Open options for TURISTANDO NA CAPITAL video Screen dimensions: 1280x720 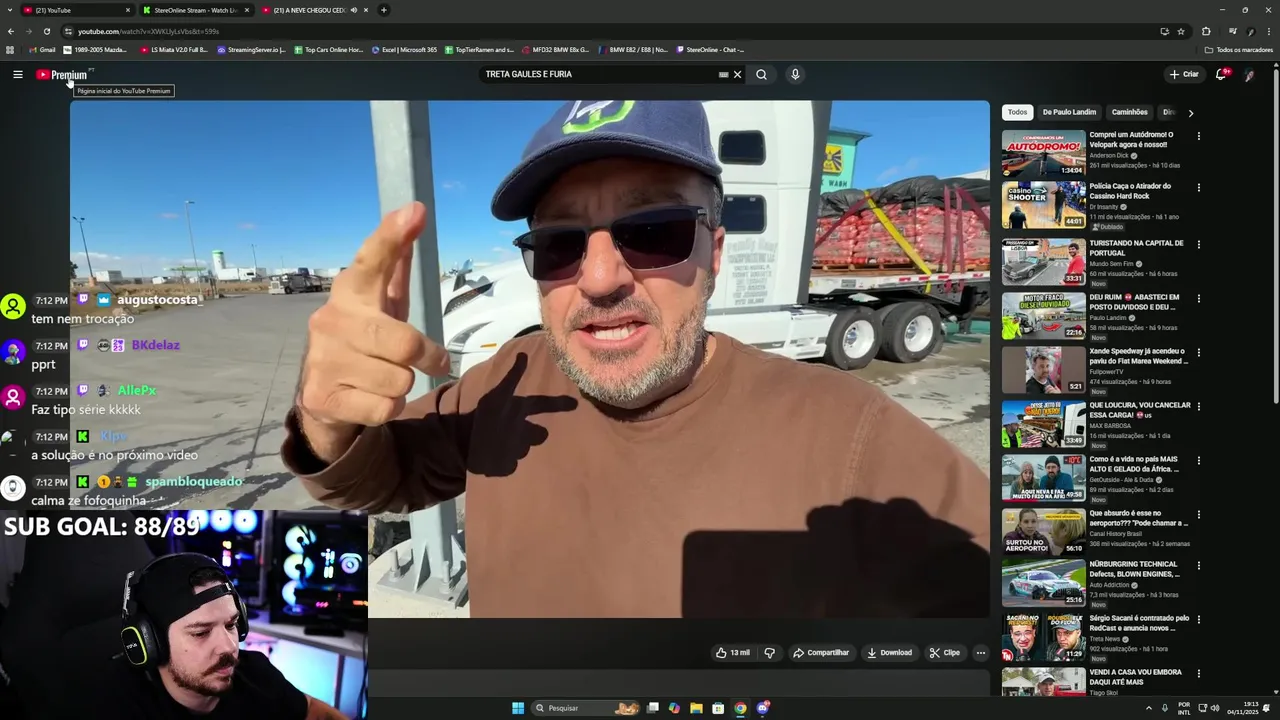coord(1199,244)
